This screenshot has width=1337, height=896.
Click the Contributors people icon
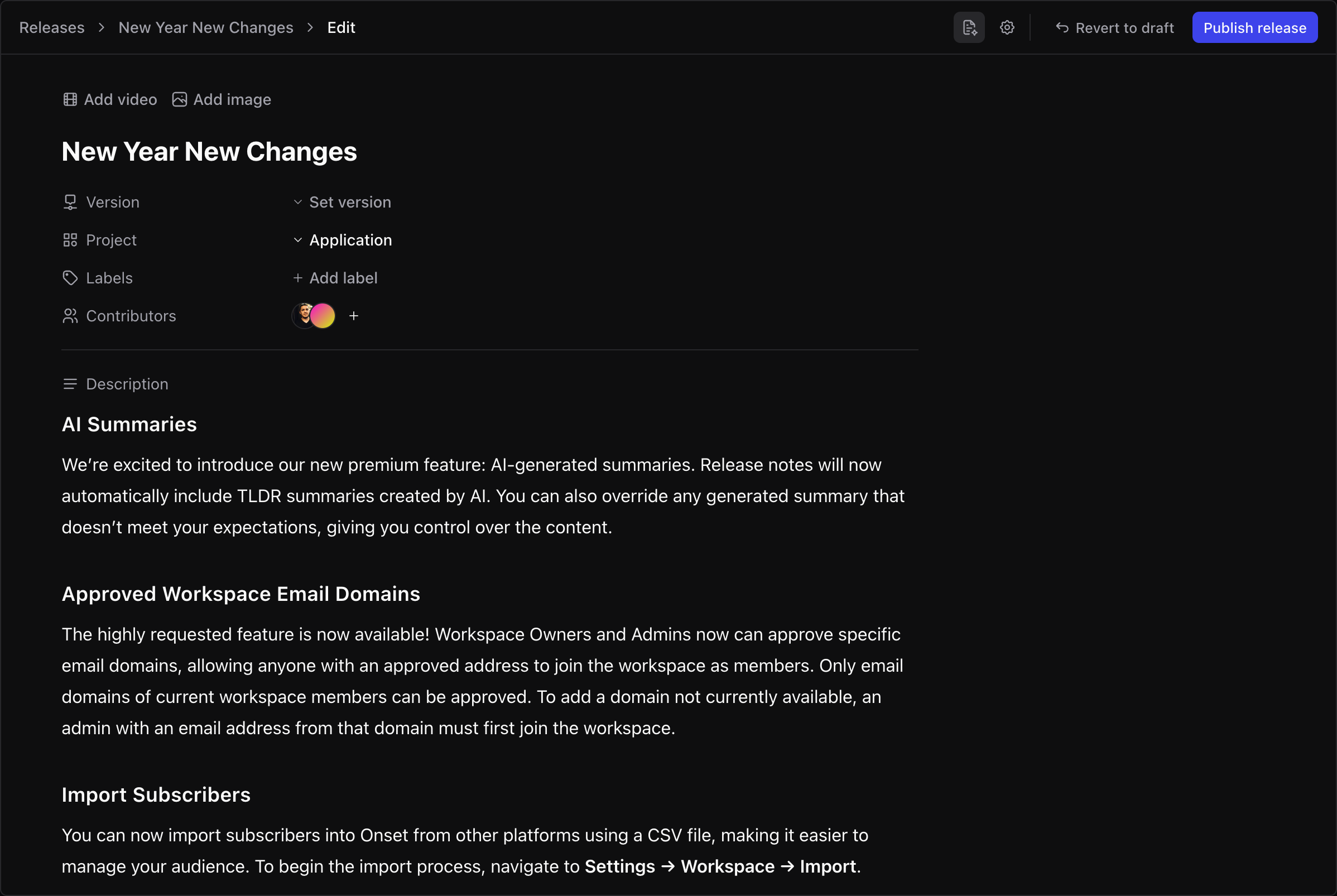[x=70, y=315]
